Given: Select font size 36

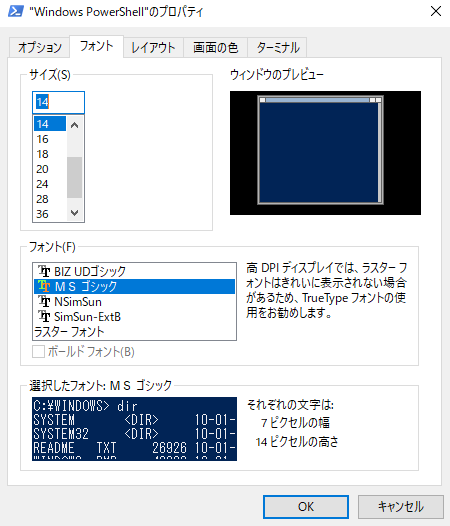Looking at the screenshot, I should coord(50,214).
